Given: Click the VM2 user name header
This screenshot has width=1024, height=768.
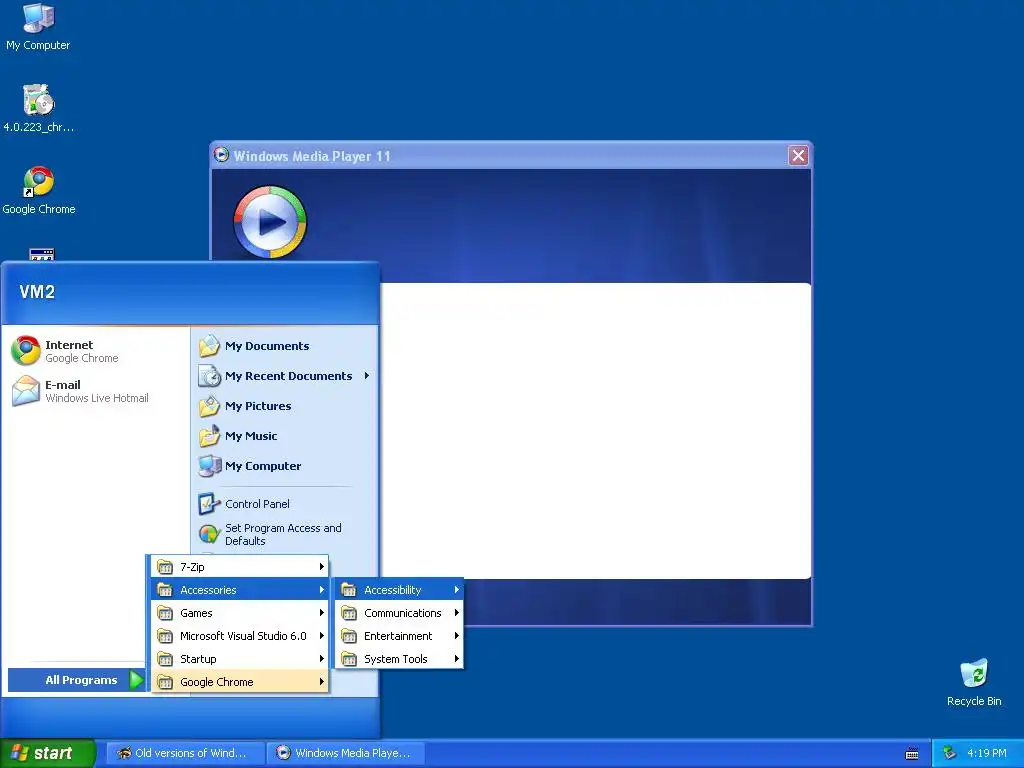Looking at the screenshot, I should 37,292.
